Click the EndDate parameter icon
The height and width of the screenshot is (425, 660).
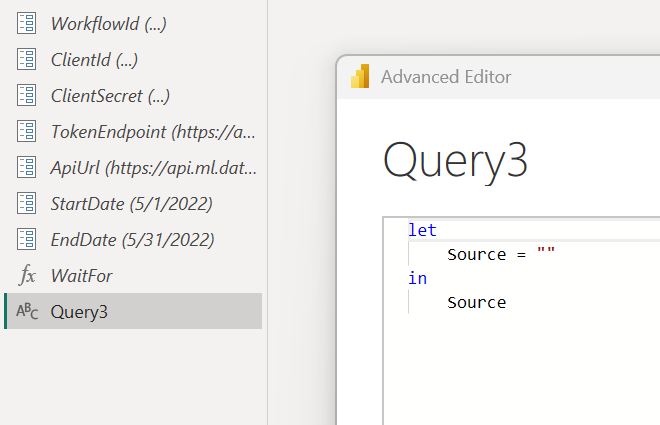27,239
